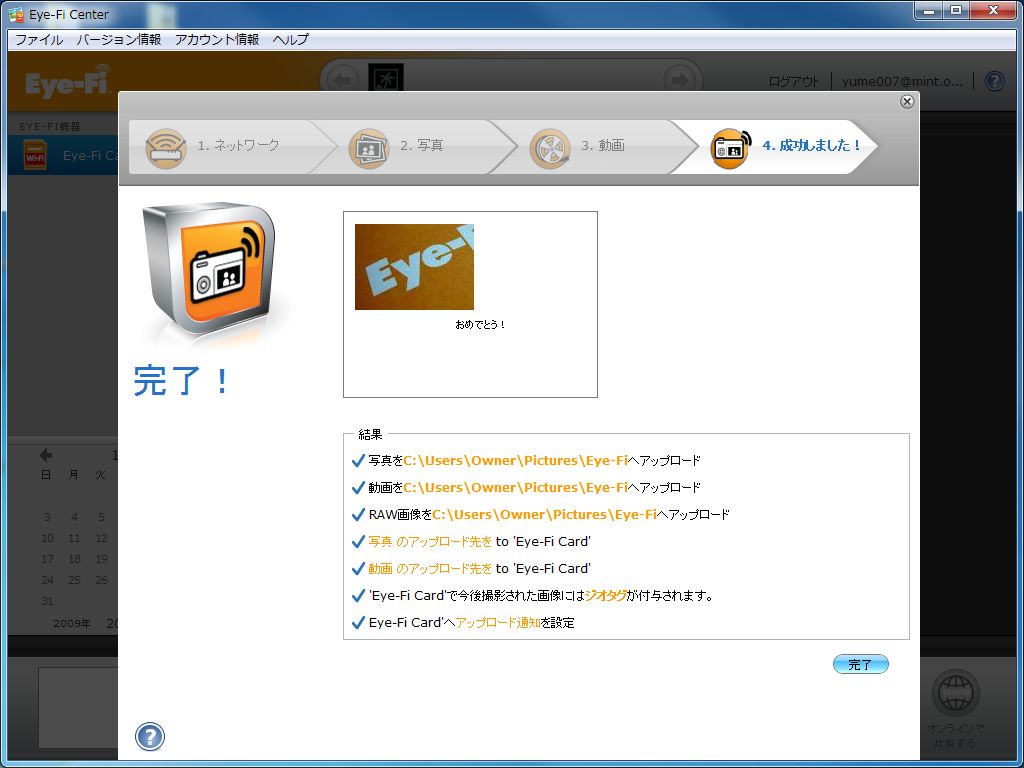Open the photo upload folder path link
Image resolution: width=1024 pixels, height=768 pixels.
pyautogui.click(x=515, y=460)
